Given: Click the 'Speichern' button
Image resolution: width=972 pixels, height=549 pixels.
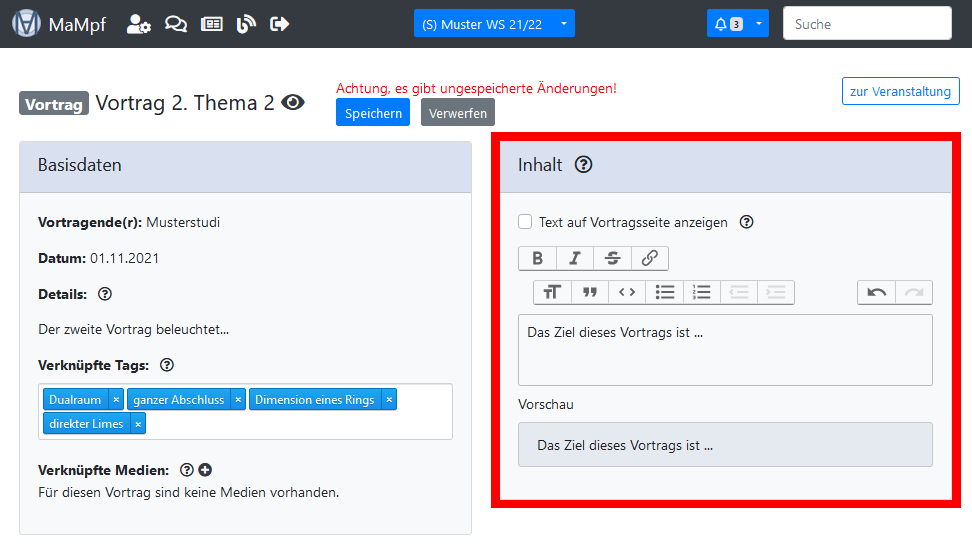Looking at the screenshot, I should coord(373,113).
